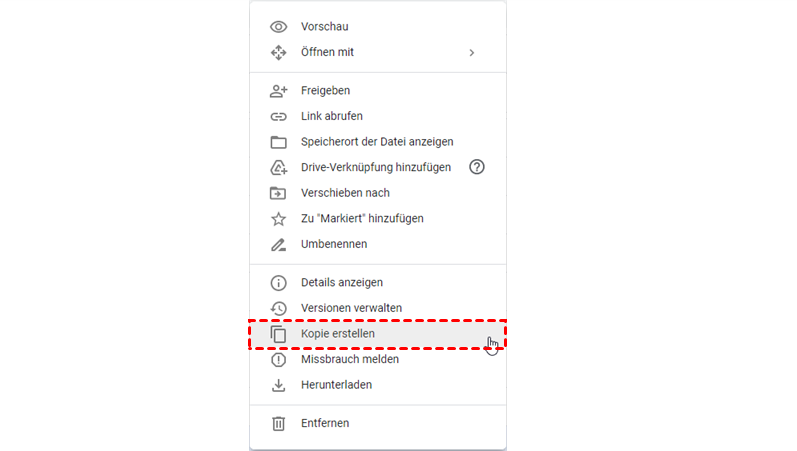Viewport: 797px width, 451px height.
Task: Click the pencil Umbenennen icon
Action: [x=279, y=244]
